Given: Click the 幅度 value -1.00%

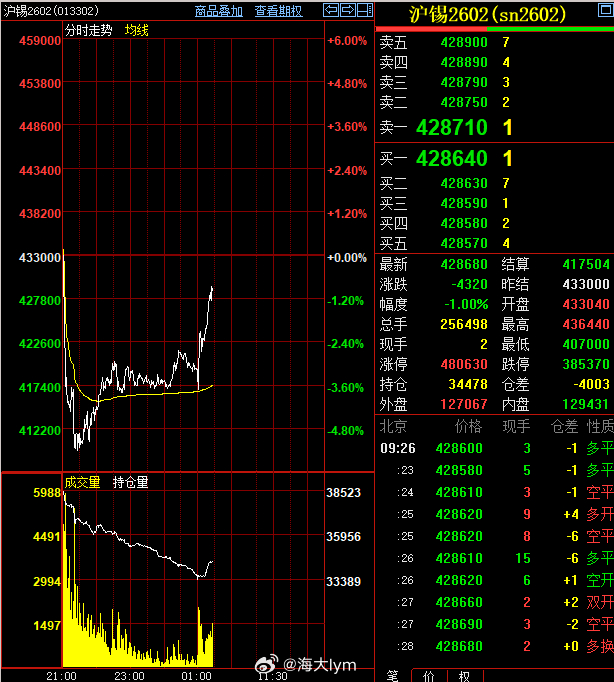Looking at the screenshot, I should point(466,304).
